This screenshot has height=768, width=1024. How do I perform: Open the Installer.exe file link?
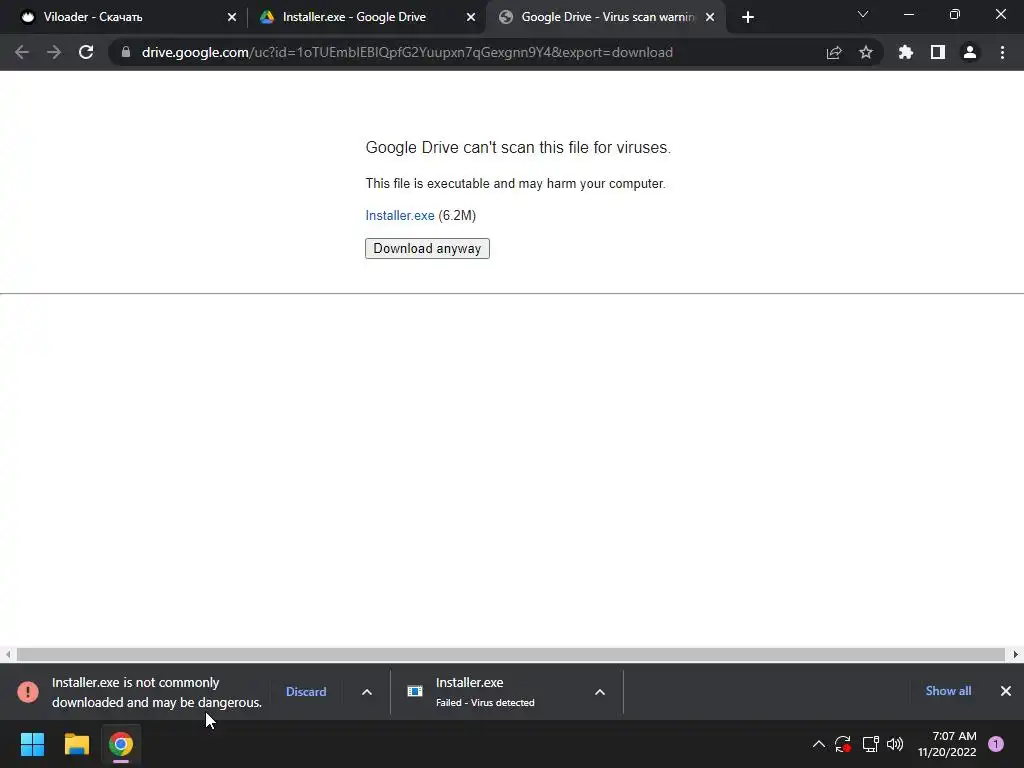pos(400,216)
